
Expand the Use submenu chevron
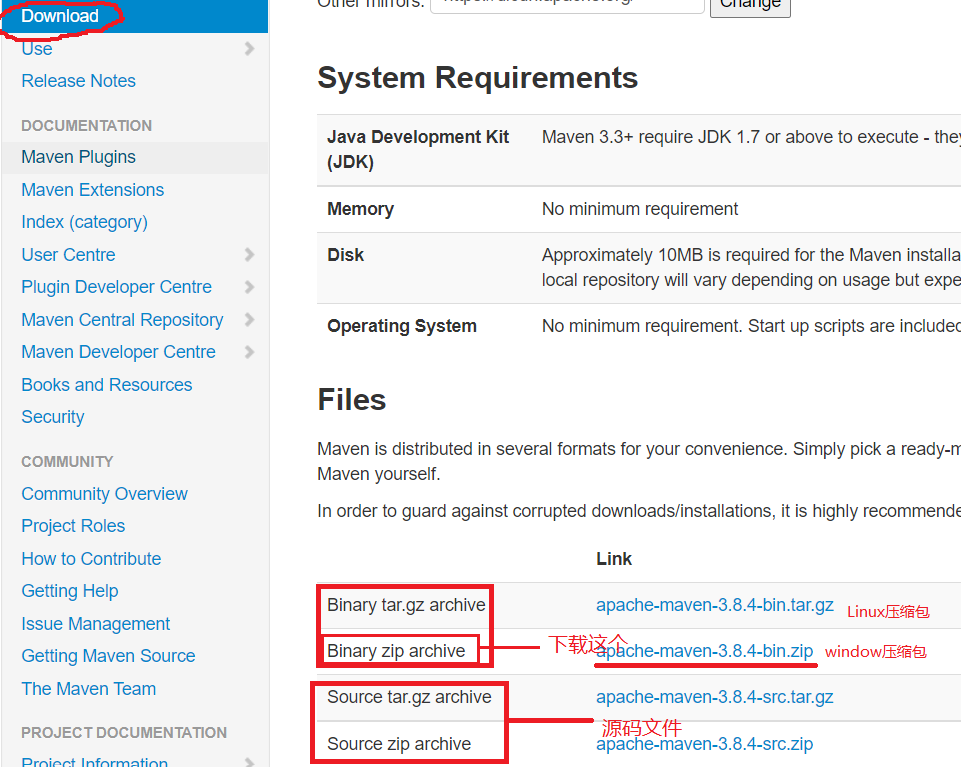pyautogui.click(x=249, y=48)
